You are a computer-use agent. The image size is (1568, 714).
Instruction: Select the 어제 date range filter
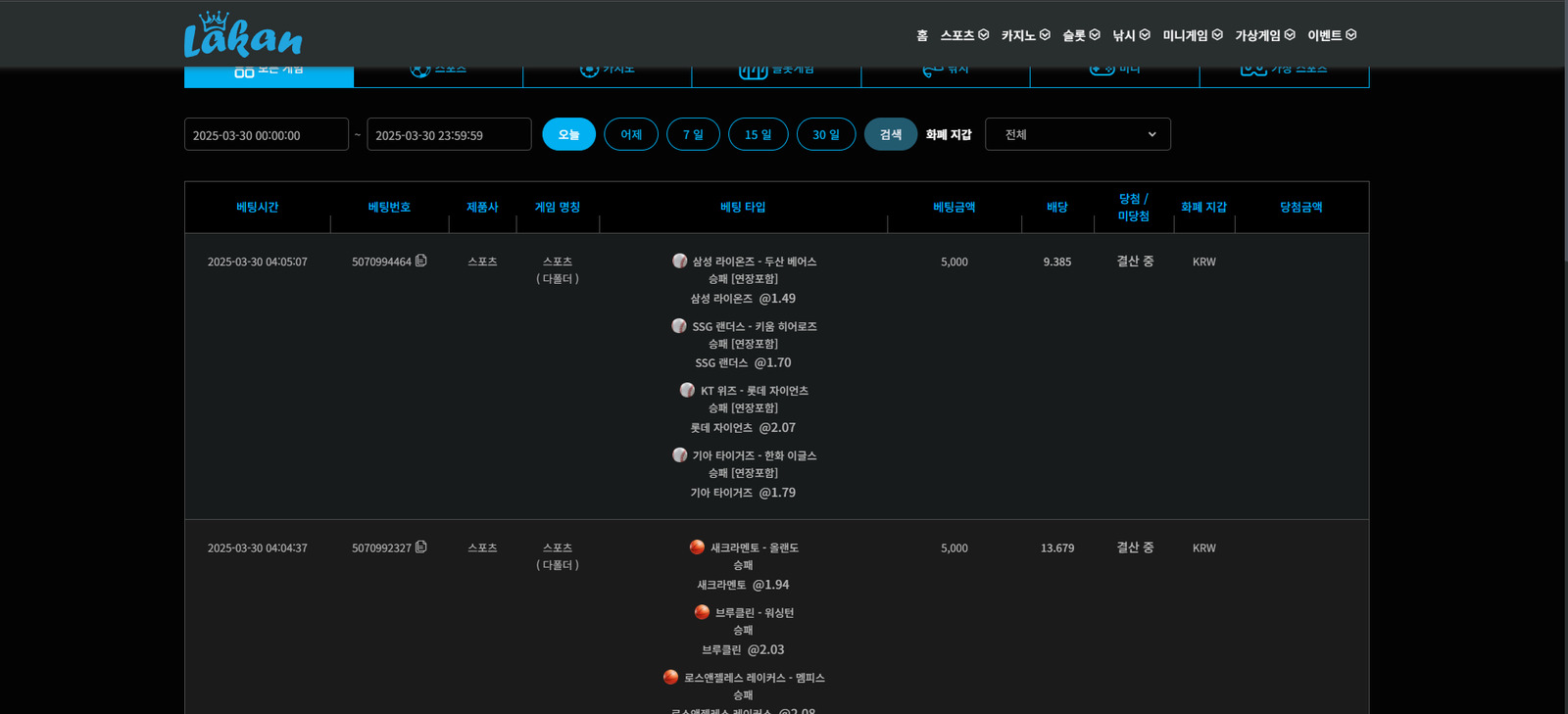click(631, 134)
